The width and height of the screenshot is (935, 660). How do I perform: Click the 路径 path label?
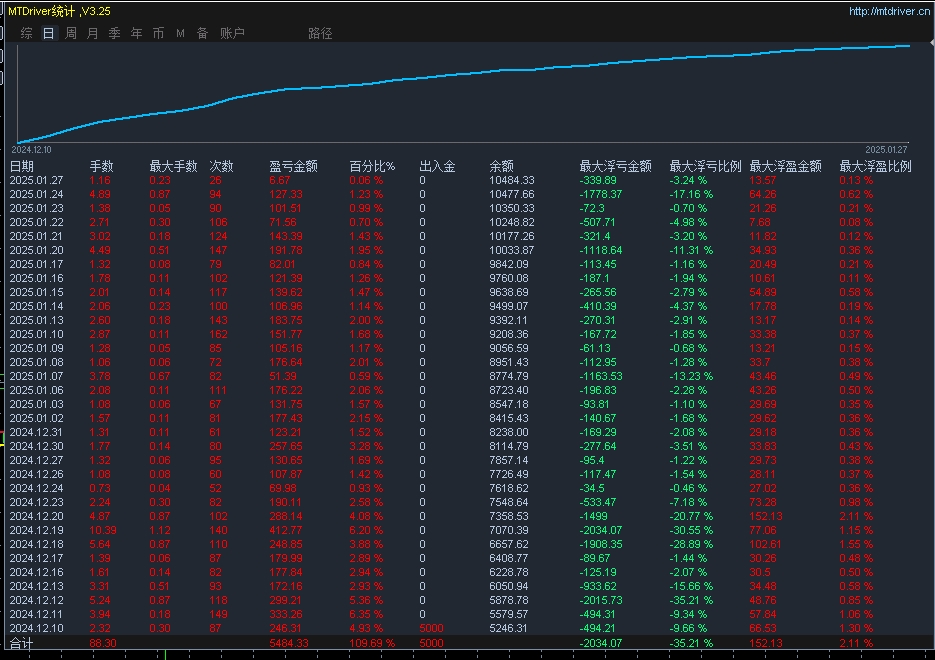click(320, 33)
